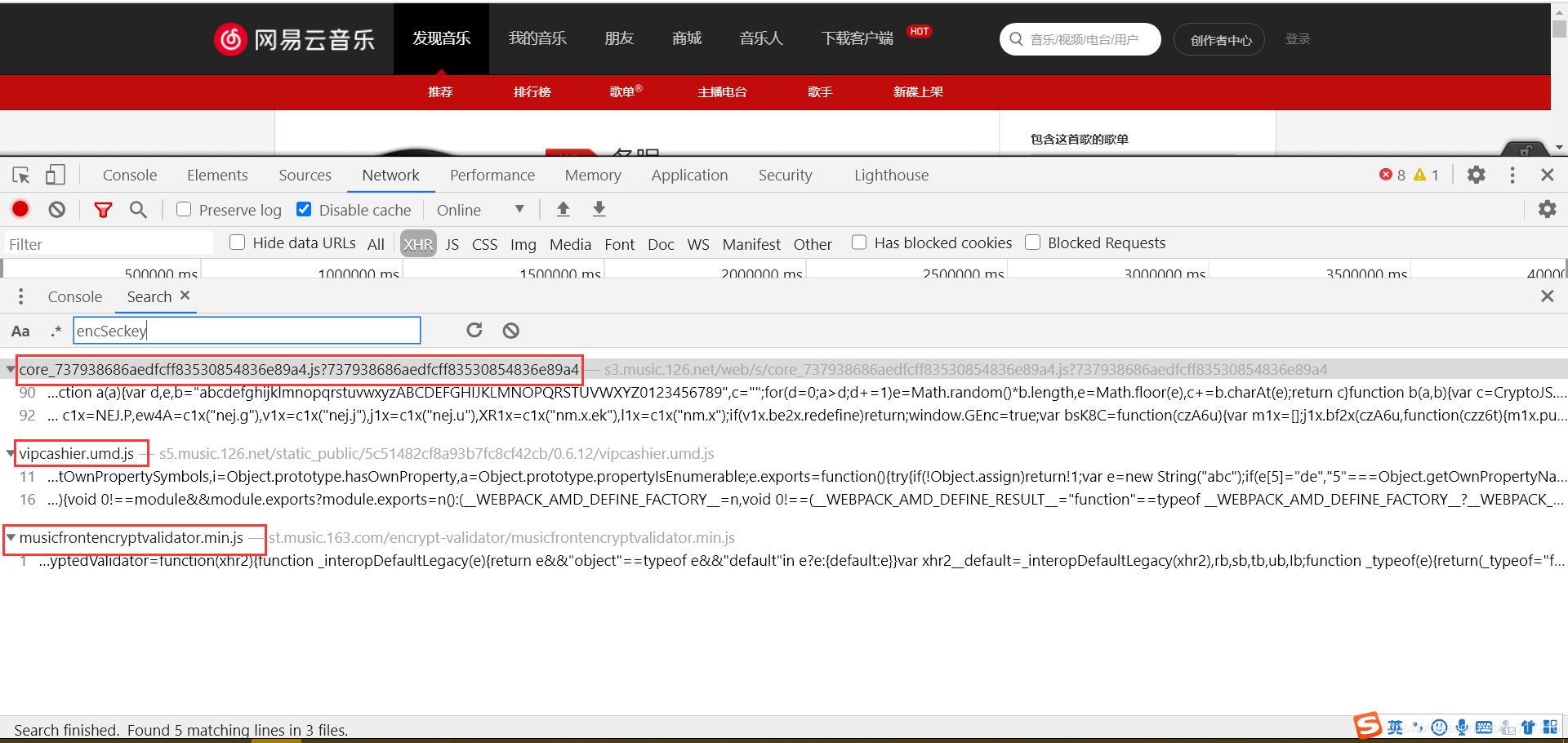Image resolution: width=1568 pixels, height=743 pixels.
Task: Collapse musicfrontencryptvalidator.min.js result group
Action: [11, 537]
